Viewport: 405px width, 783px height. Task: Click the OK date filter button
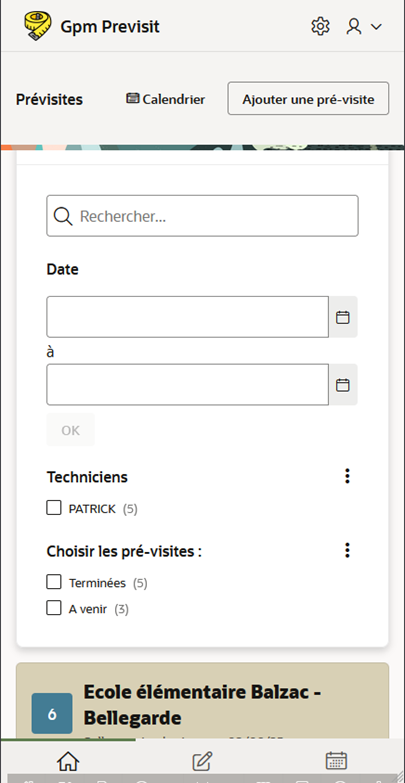tap(70, 430)
